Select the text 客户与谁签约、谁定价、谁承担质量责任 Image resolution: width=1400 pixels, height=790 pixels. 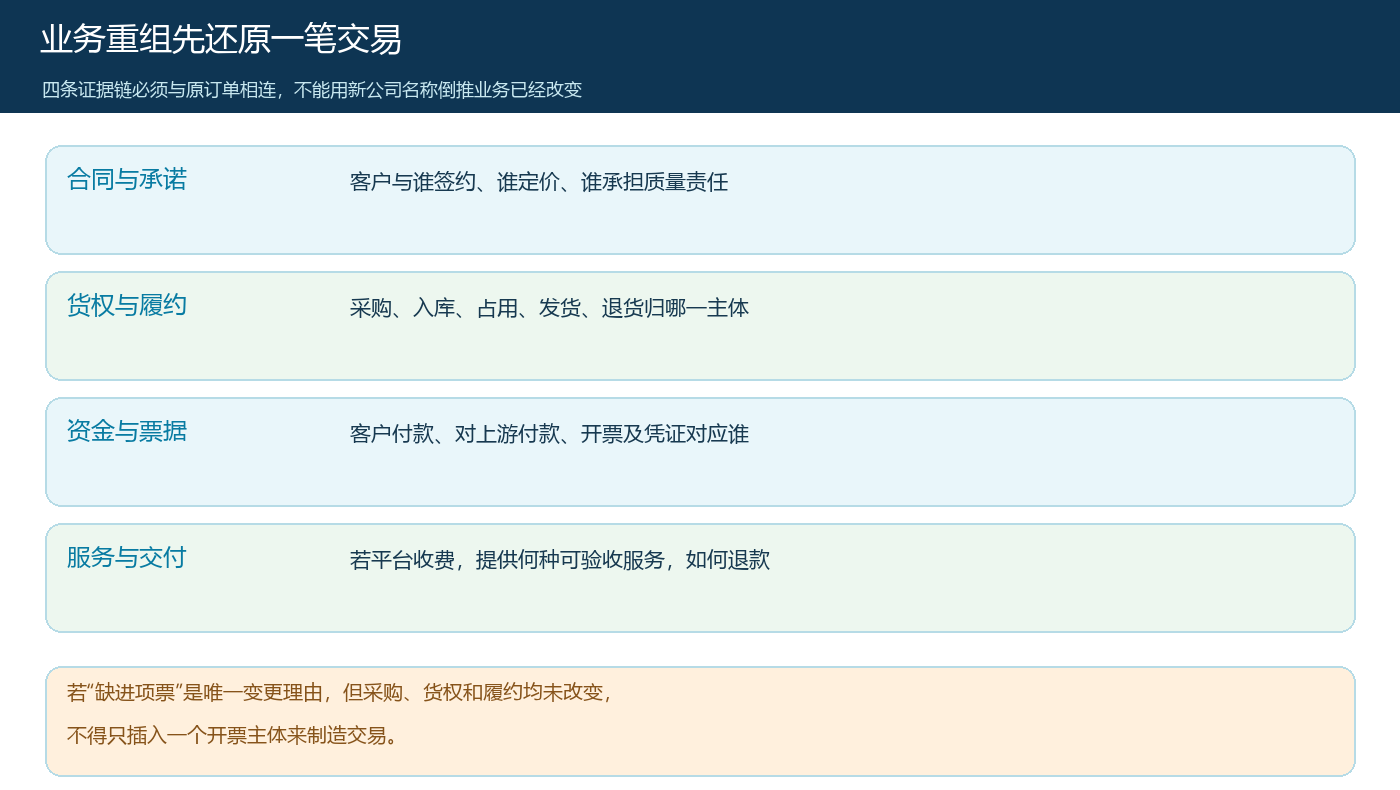tap(539, 182)
